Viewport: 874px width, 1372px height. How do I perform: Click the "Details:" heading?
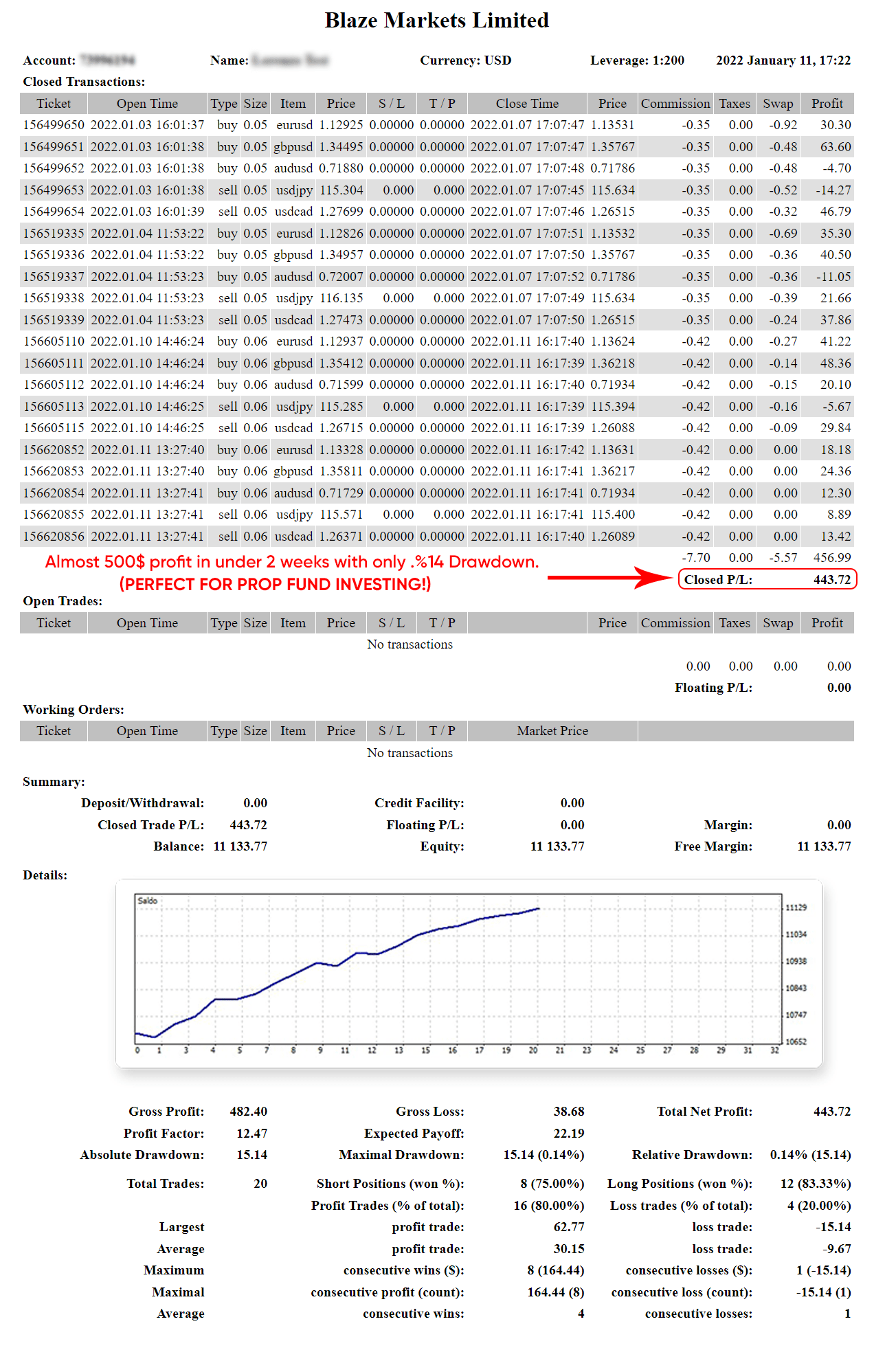point(45,875)
